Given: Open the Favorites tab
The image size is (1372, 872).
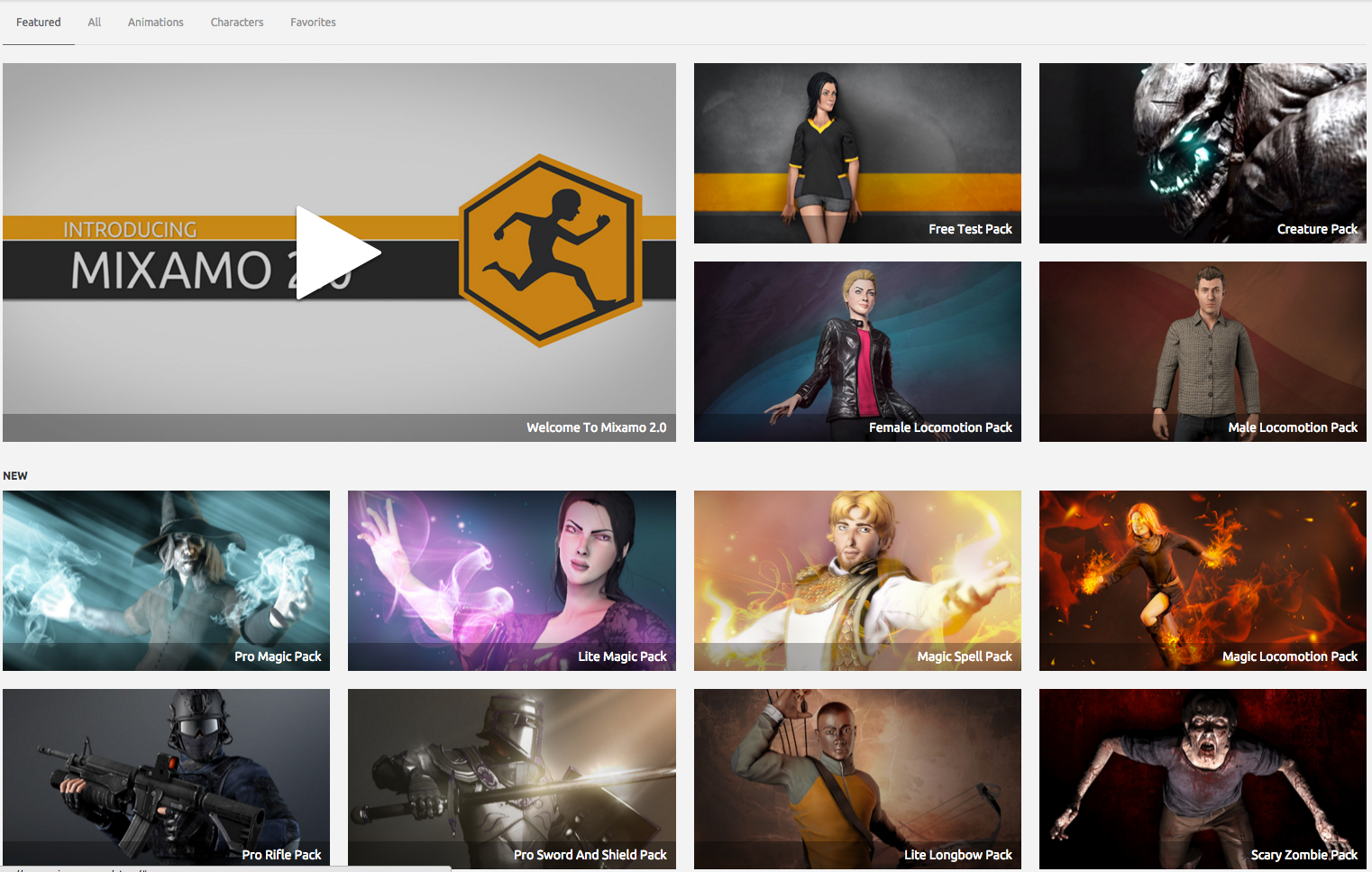Looking at the screenshot, I should [x=313, y=23].
